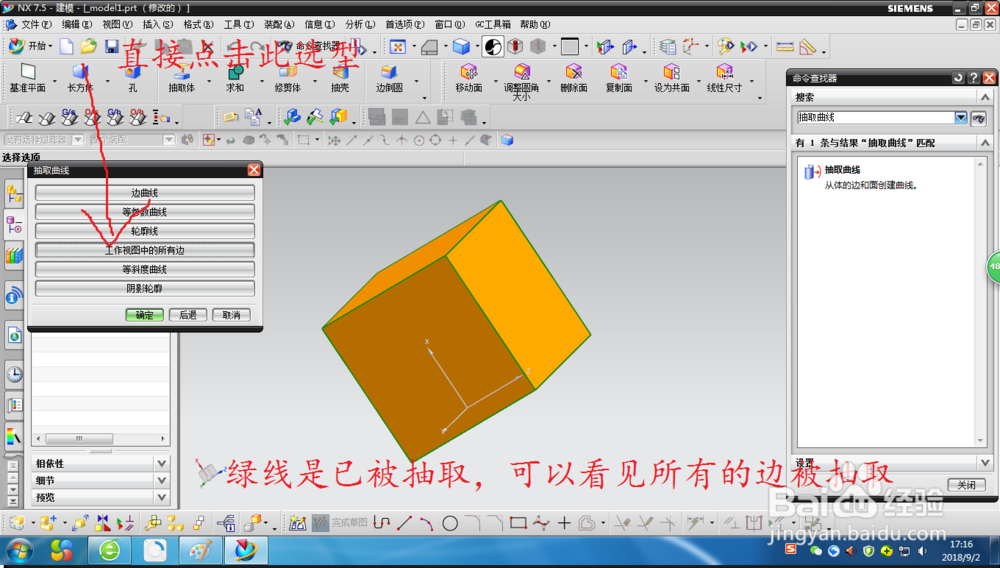The image size is (1000, 568).
Task: Open the selection filter type dropdown
Action: 78,140
